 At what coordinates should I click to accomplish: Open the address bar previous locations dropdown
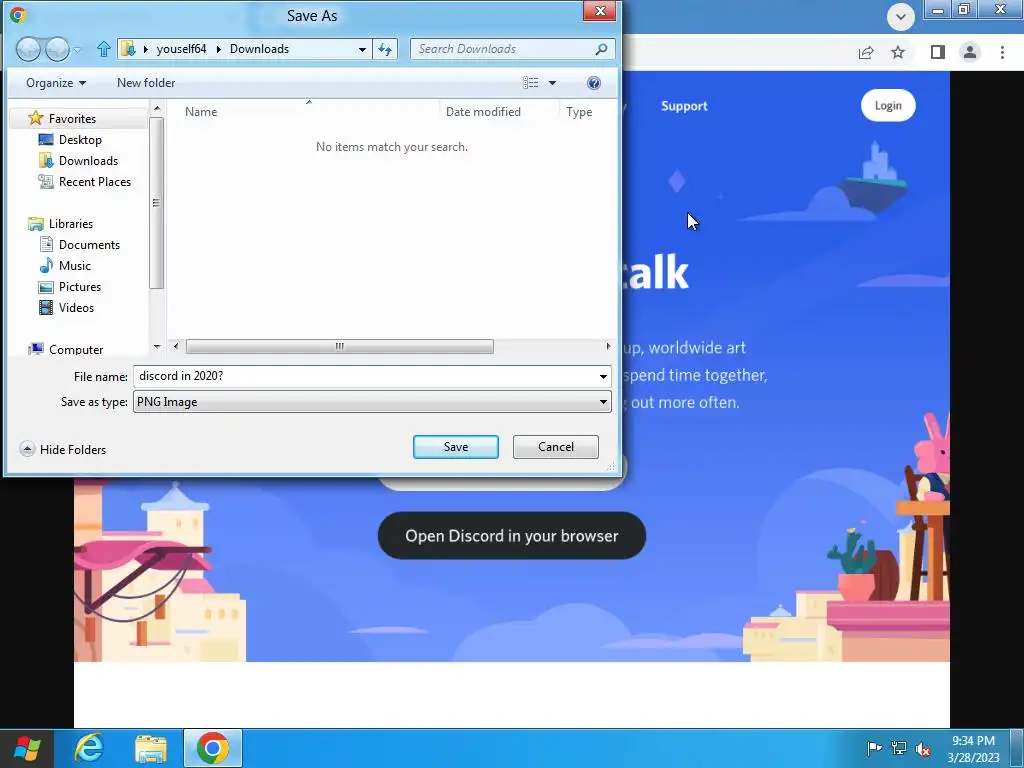coord(362,49)
